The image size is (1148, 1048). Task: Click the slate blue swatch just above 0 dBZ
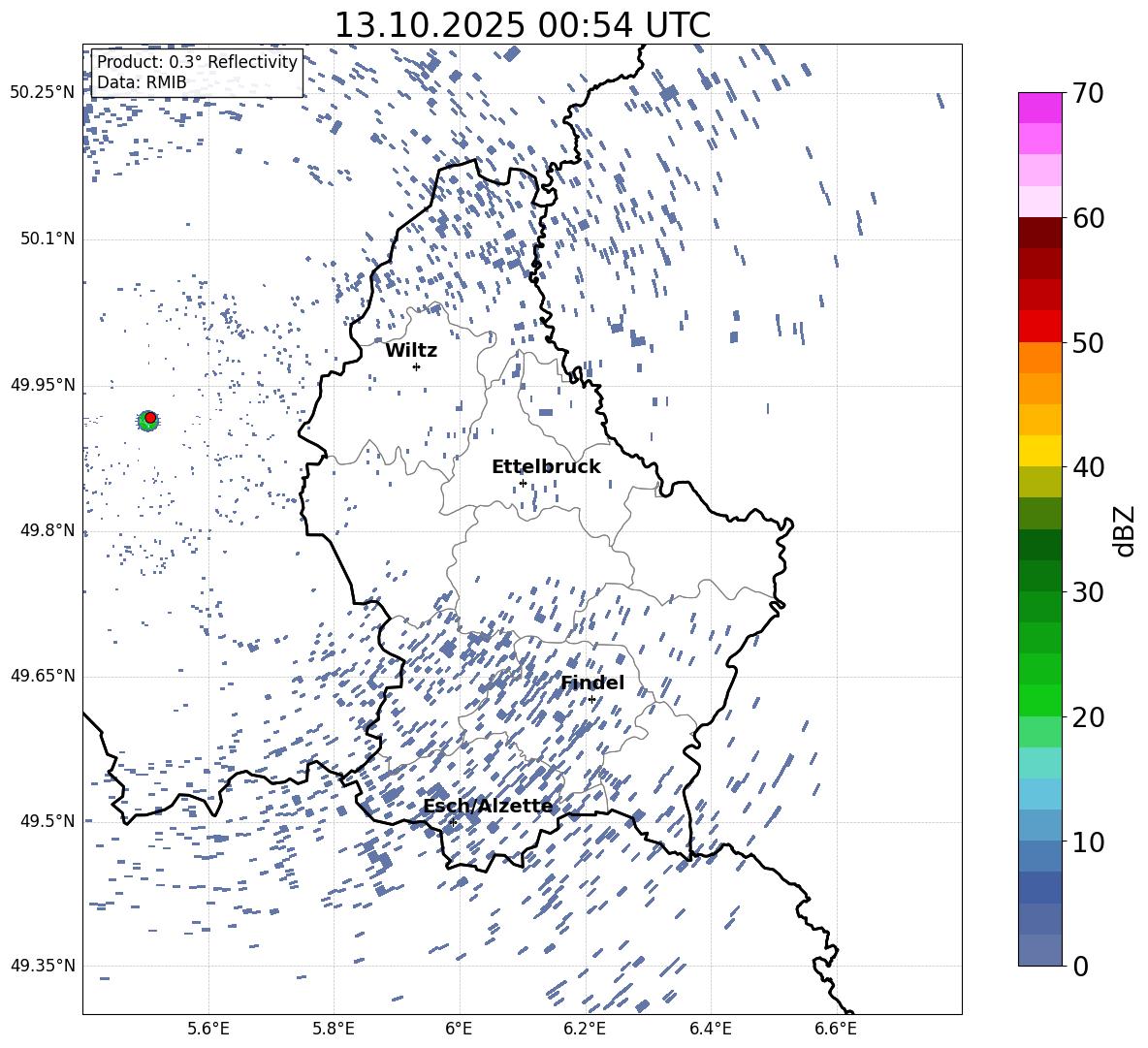coord(1040,950)
